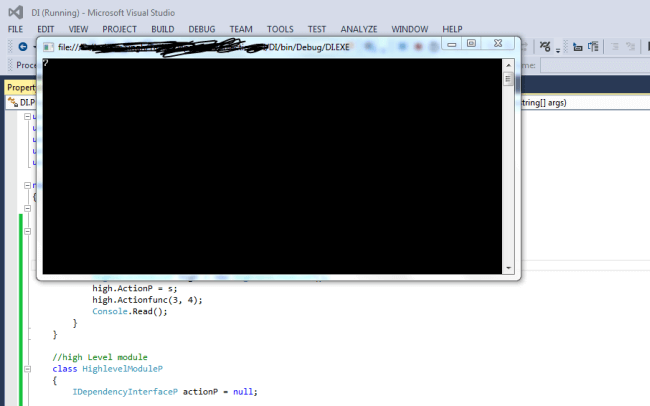Open the ANALYZE menu
Image resolution: width=650 pixels, height=406 pixels.
[359, 29]
